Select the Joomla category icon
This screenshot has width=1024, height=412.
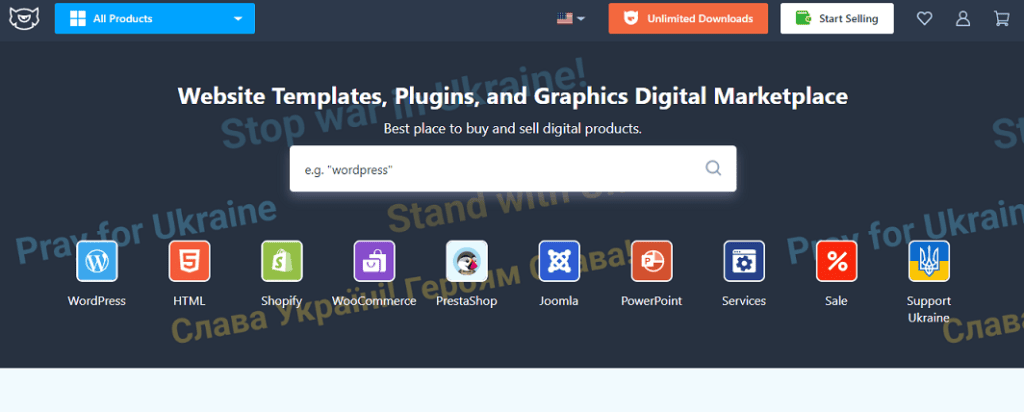coord(559,261)
